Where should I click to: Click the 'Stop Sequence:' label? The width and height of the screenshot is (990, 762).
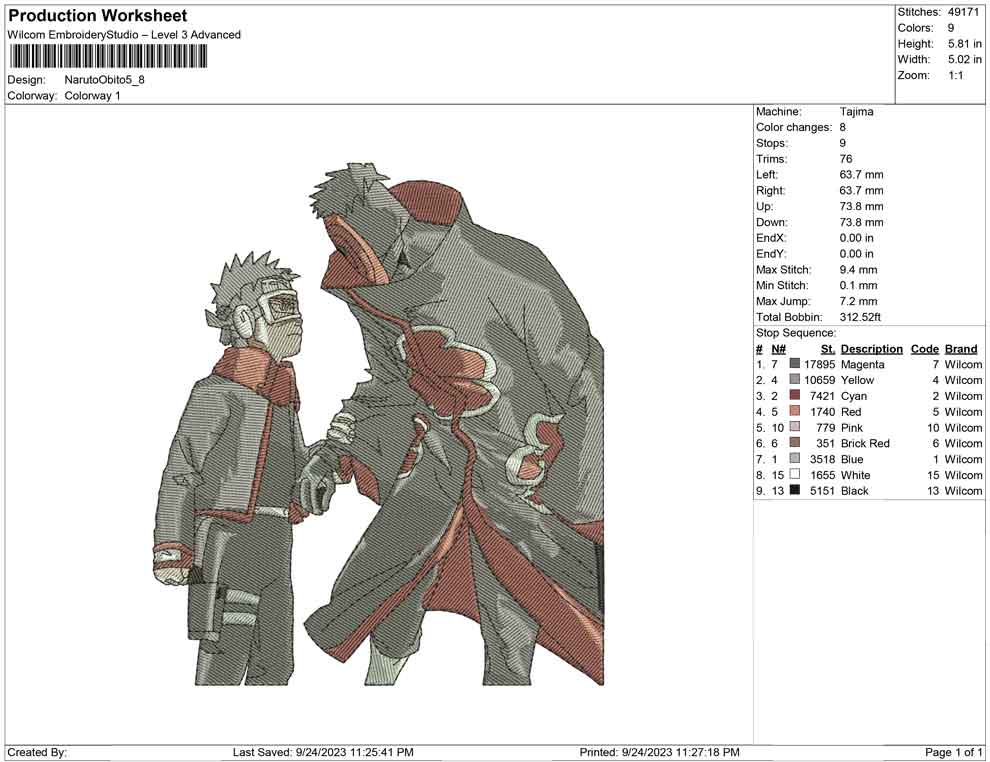(796, 333)
